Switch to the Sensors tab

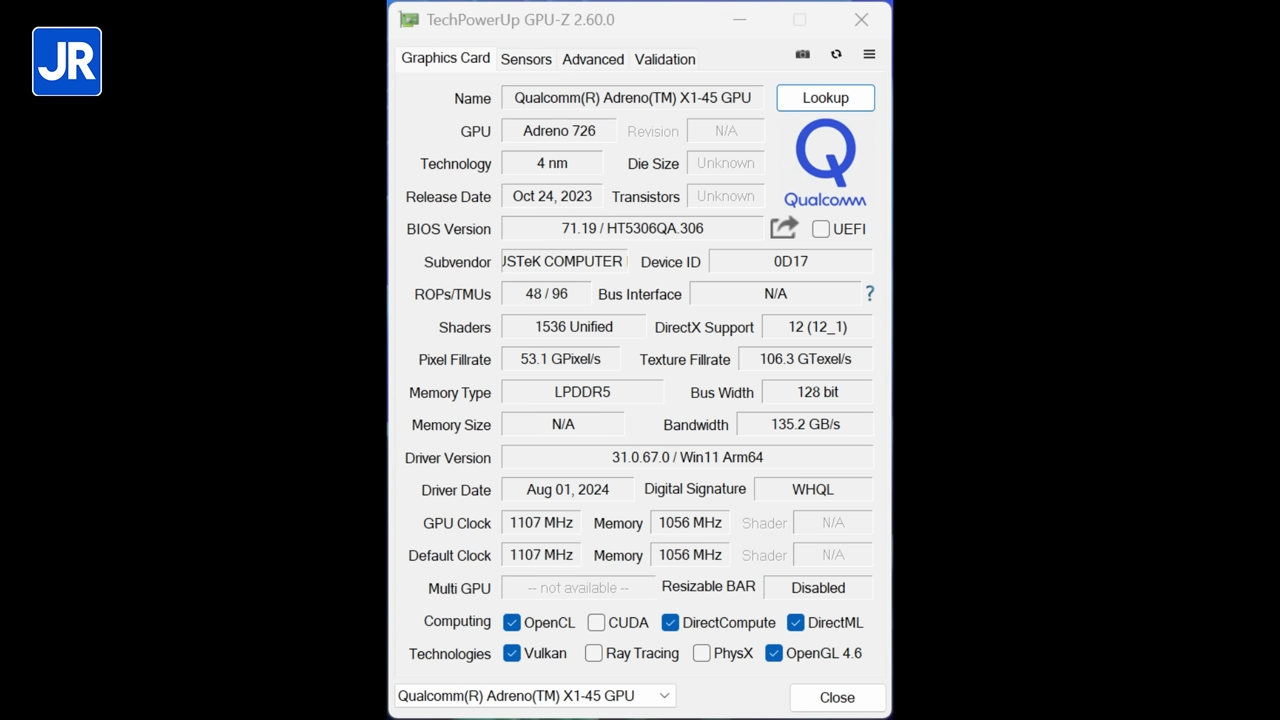[x=526, y=59]
